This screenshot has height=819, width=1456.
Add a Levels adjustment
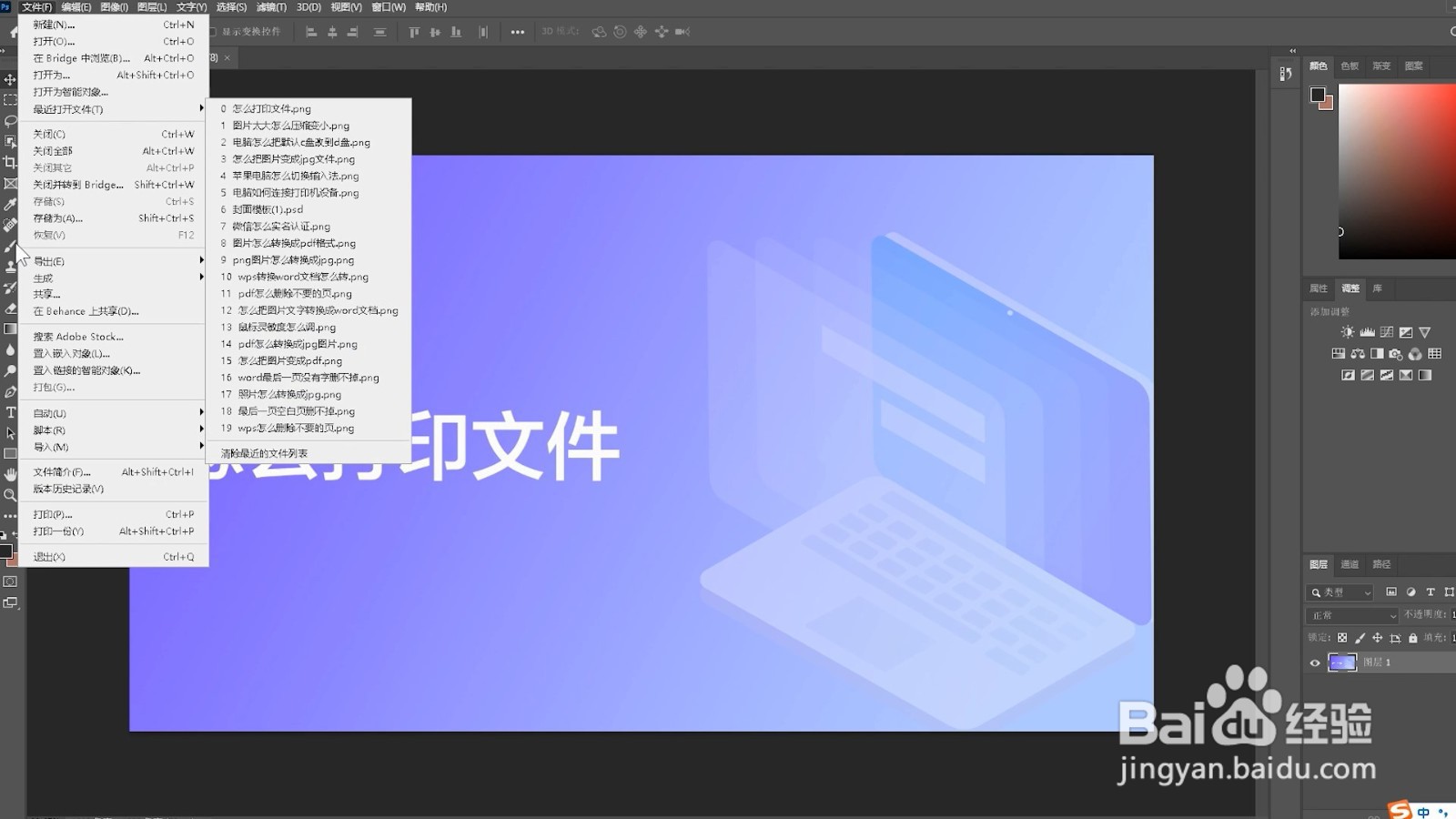coord(1367,332)
